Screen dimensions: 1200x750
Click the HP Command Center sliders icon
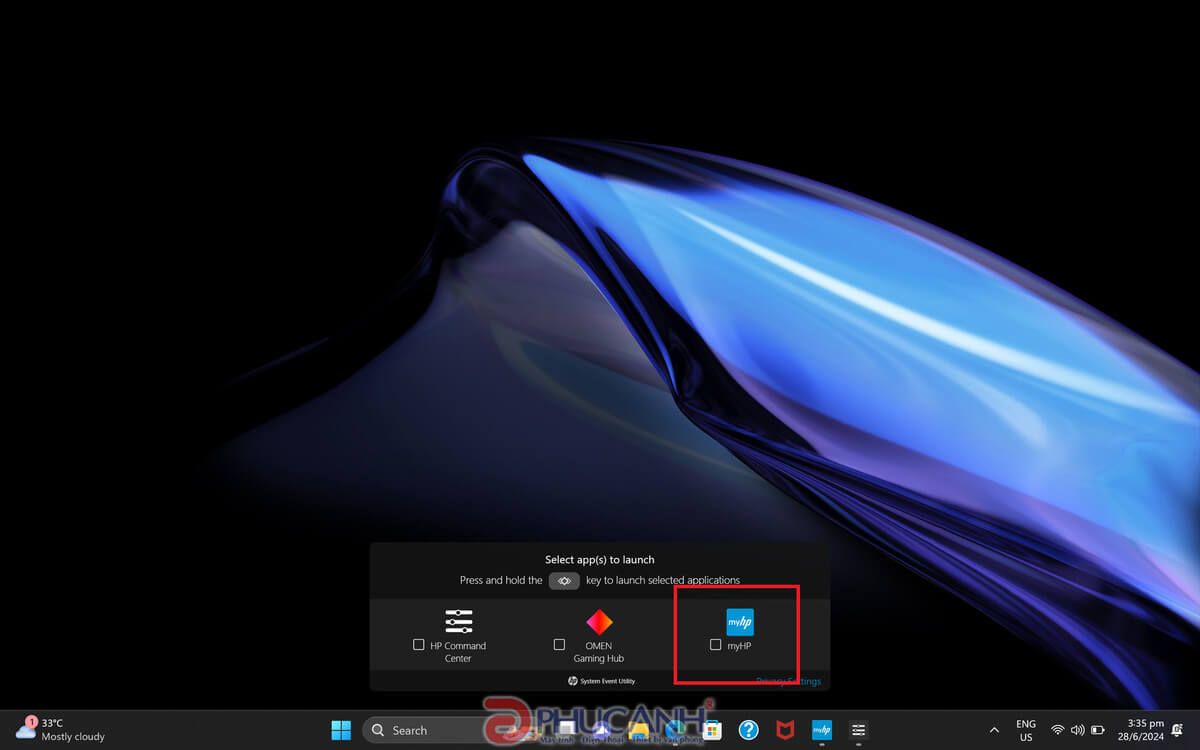point(459,621)
